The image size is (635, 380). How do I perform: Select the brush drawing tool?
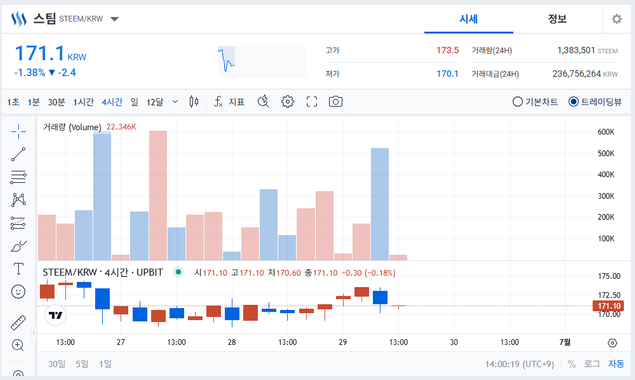pyautogui.click(x=18, y=246)
